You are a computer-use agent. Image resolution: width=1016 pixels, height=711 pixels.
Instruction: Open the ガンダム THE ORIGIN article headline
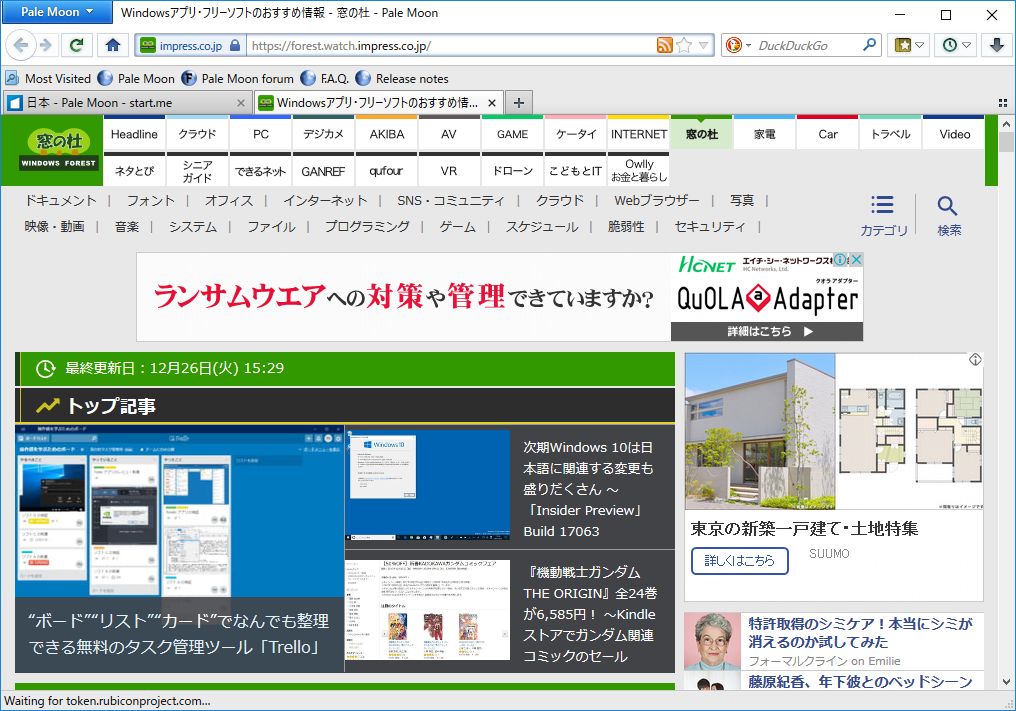pyautogui.click(x=590, y=614)
